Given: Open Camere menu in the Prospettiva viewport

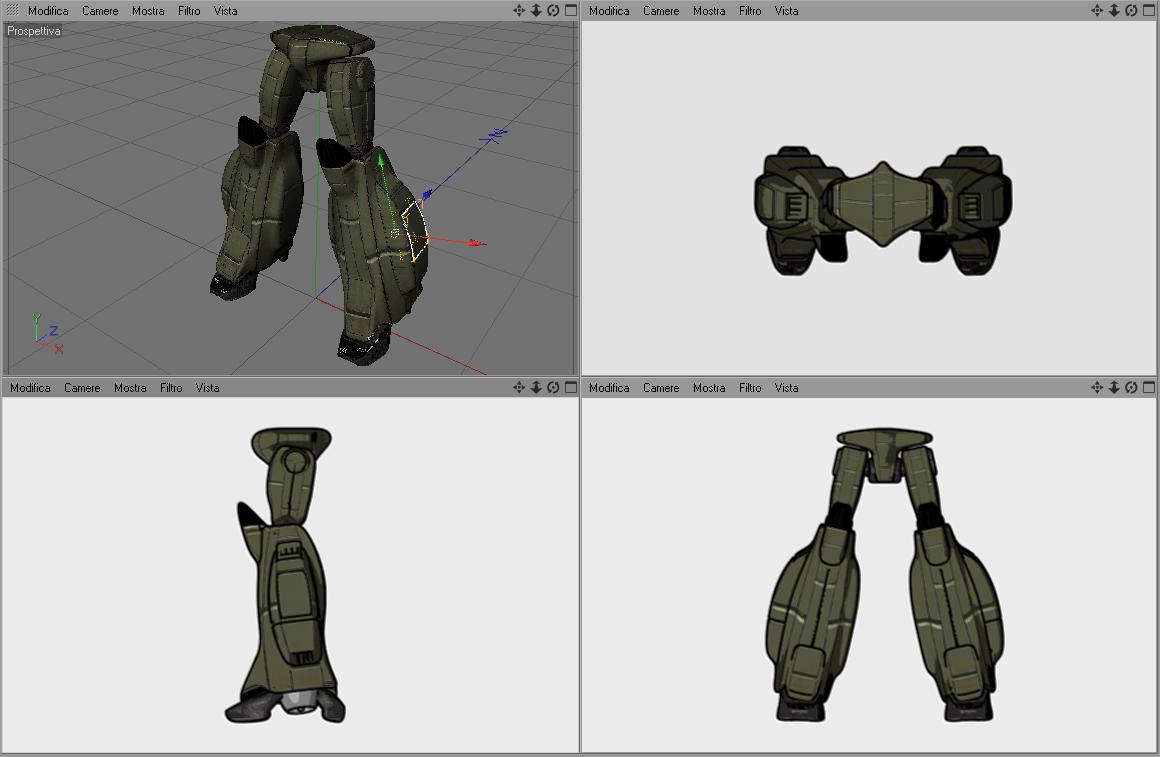Looking at the screenshot, I should tap(100, 10).
